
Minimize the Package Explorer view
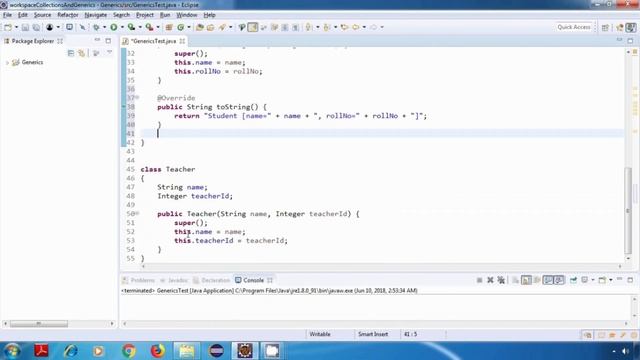click(x=97, y=40)
